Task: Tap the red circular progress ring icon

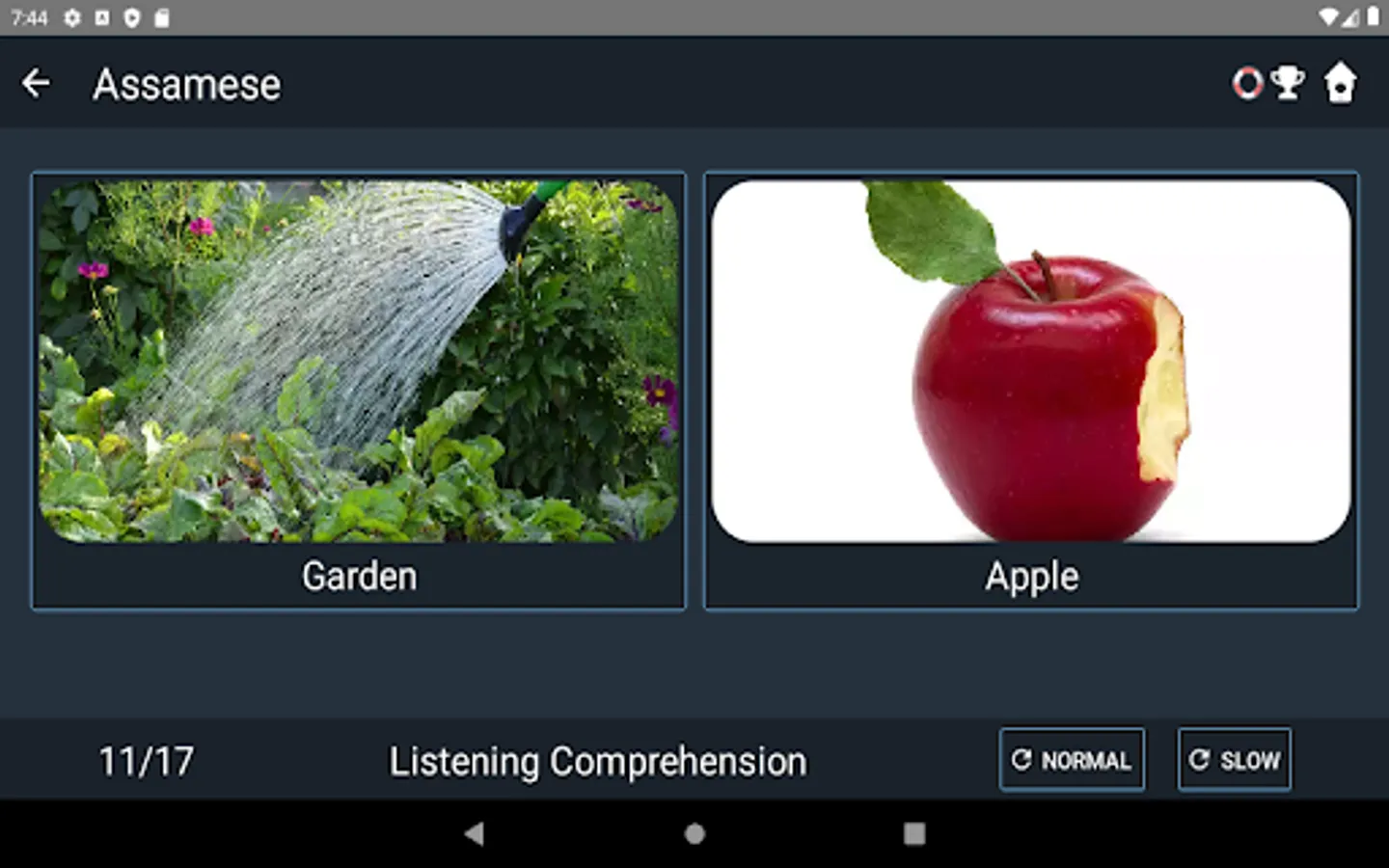Action: [1247, 83]
